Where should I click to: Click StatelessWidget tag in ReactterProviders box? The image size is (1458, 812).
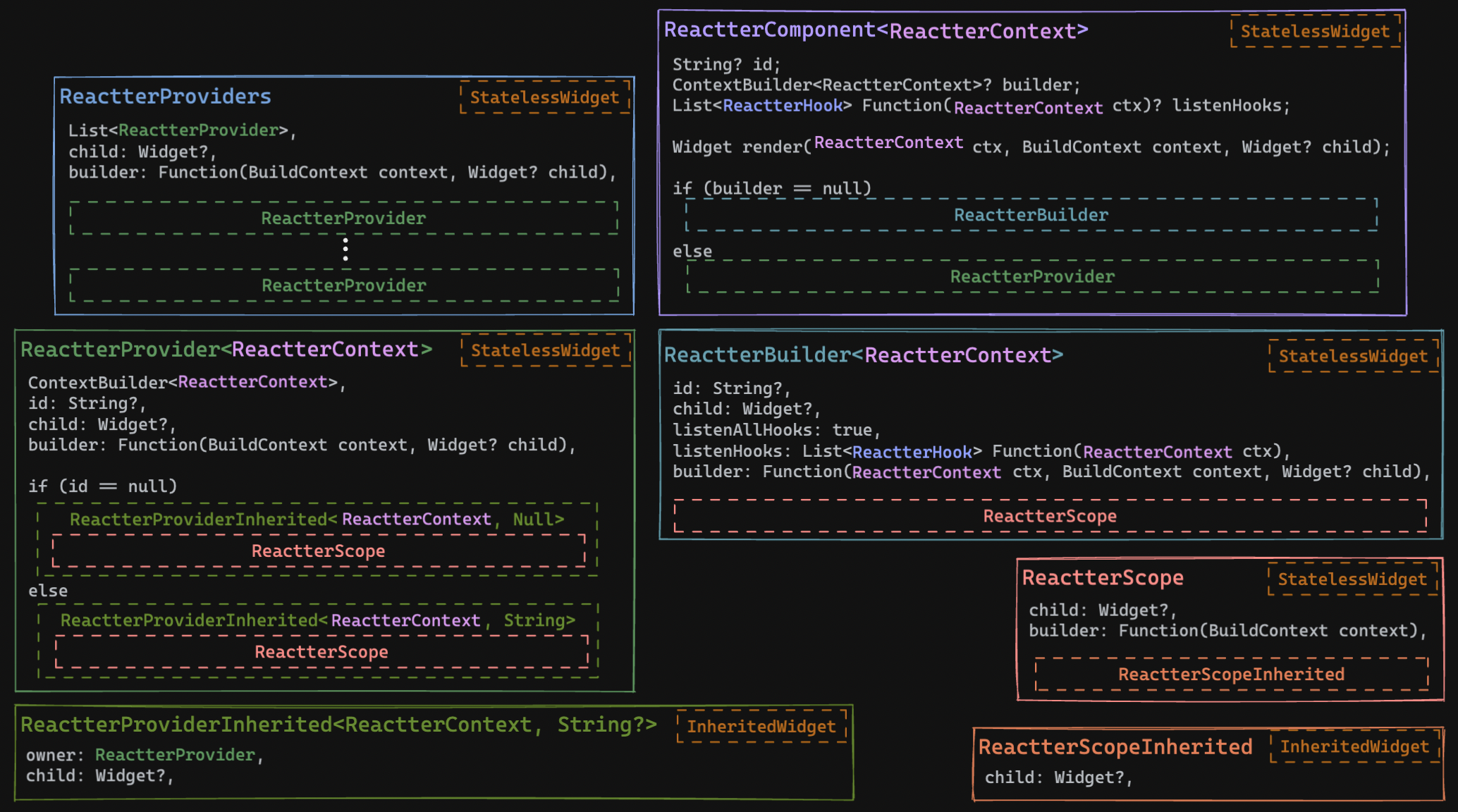(x=544, y=97)
